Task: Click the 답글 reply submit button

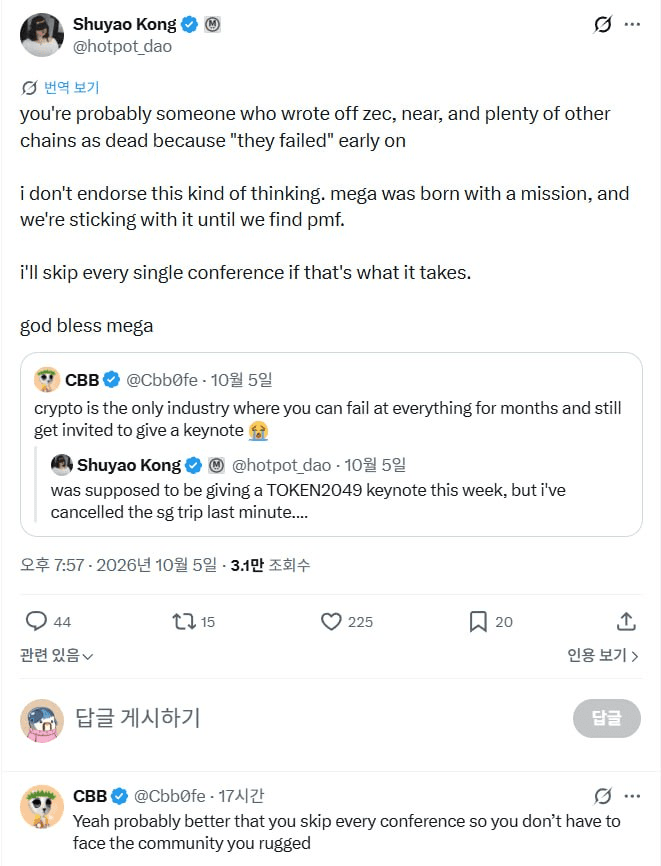Action: pos(607,718)
